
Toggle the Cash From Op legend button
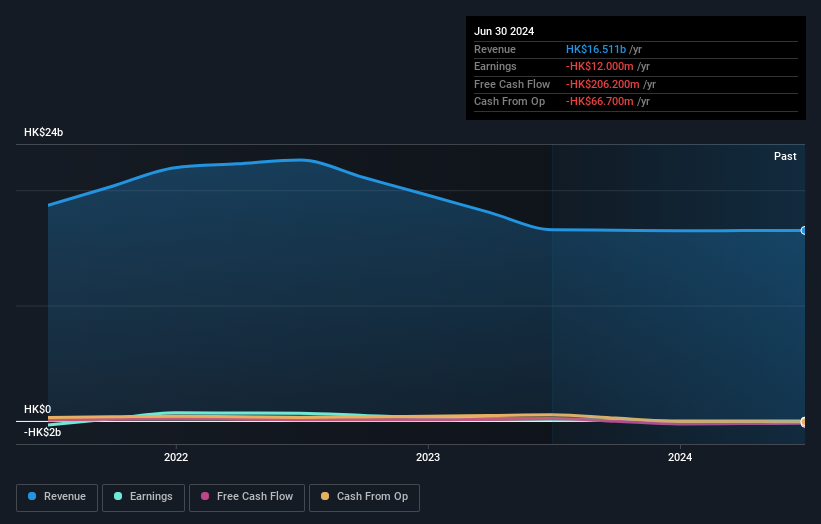click(x=364, y=497)
